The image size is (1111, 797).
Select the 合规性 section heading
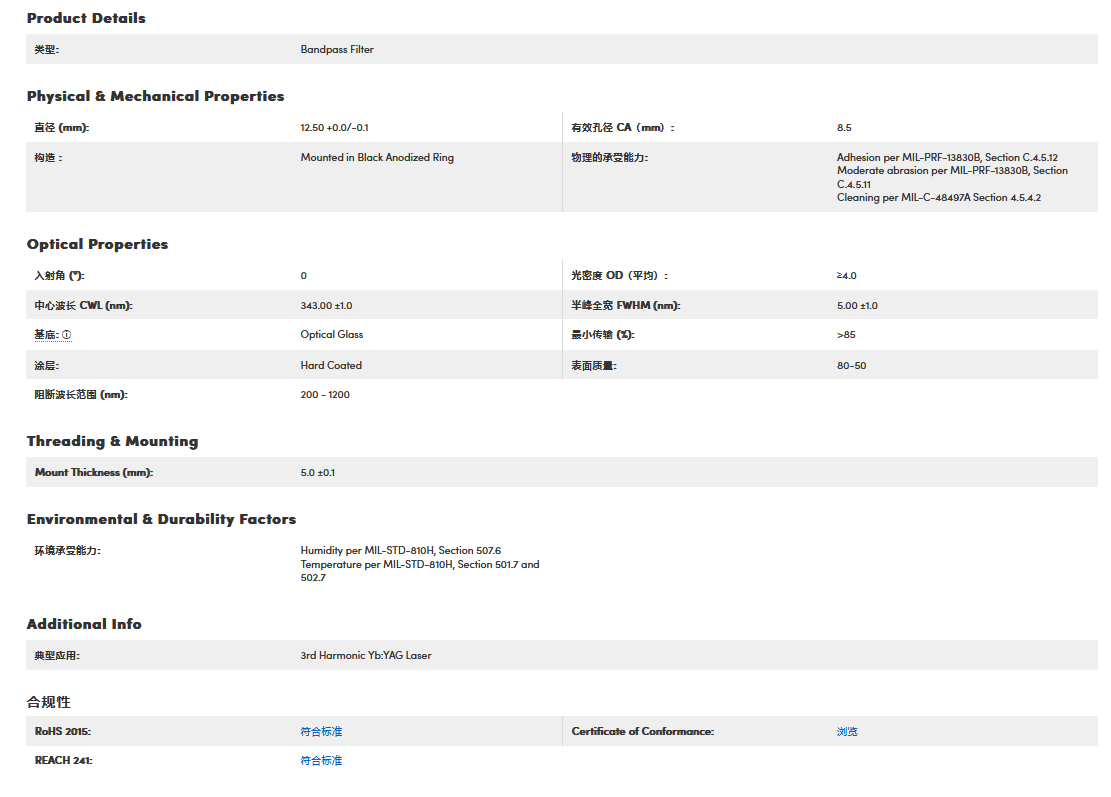[x=49, y=702]
